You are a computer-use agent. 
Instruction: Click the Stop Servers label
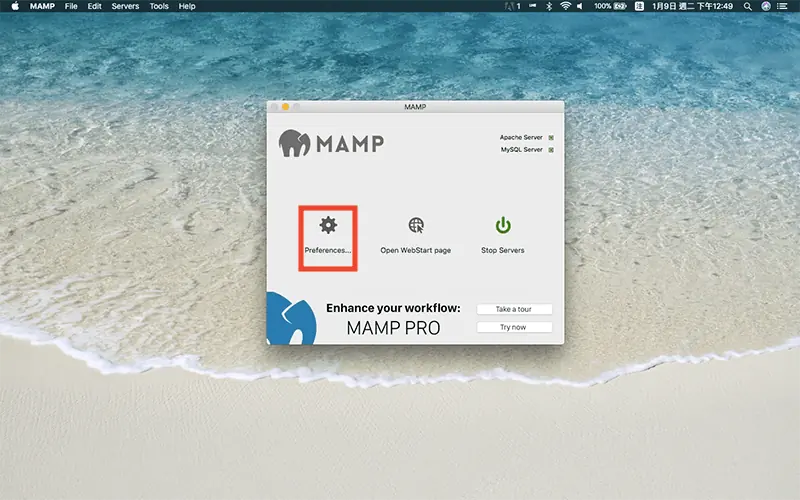point(503,251)
